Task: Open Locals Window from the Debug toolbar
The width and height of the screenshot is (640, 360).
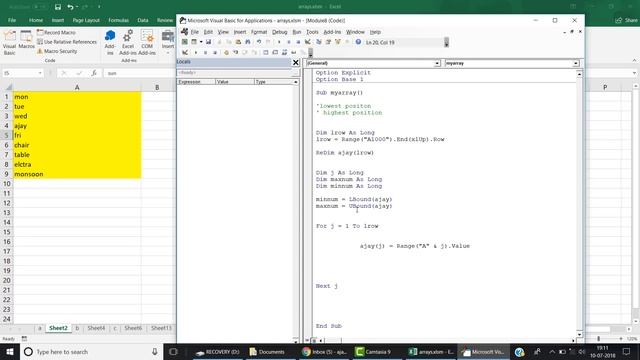Action: (266, 52)
